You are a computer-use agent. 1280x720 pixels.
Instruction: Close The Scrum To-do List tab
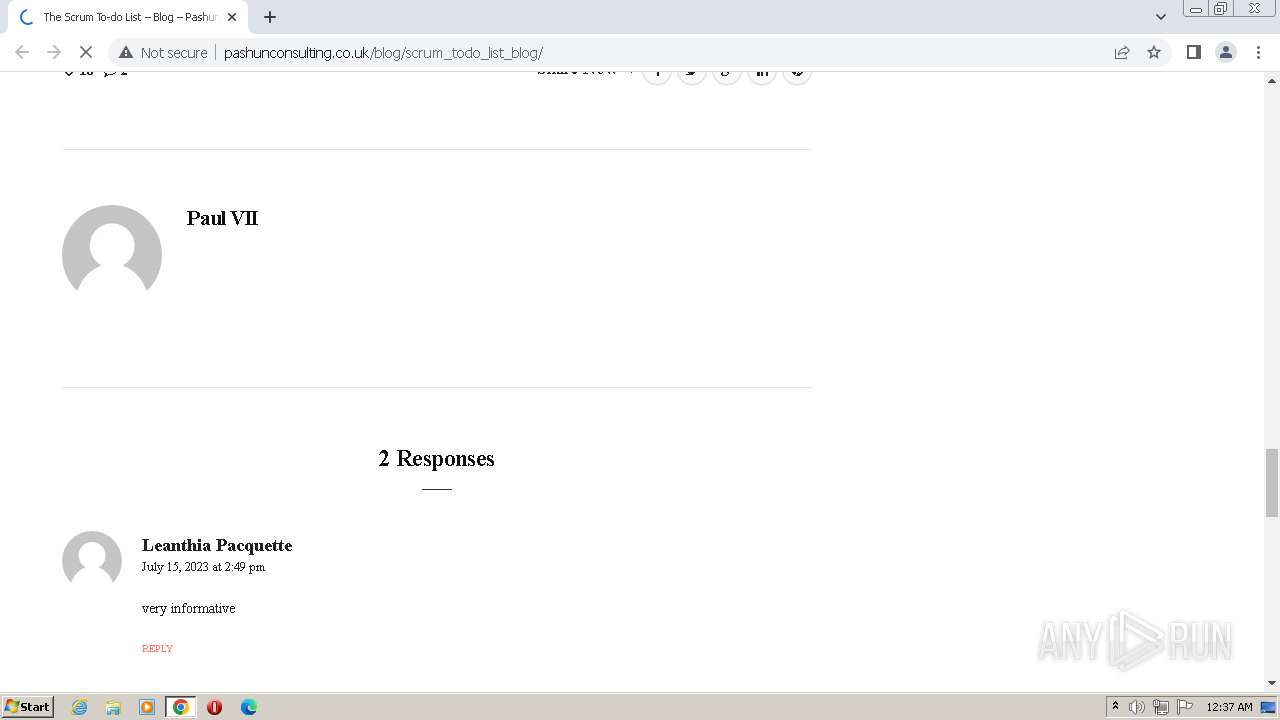232,17
